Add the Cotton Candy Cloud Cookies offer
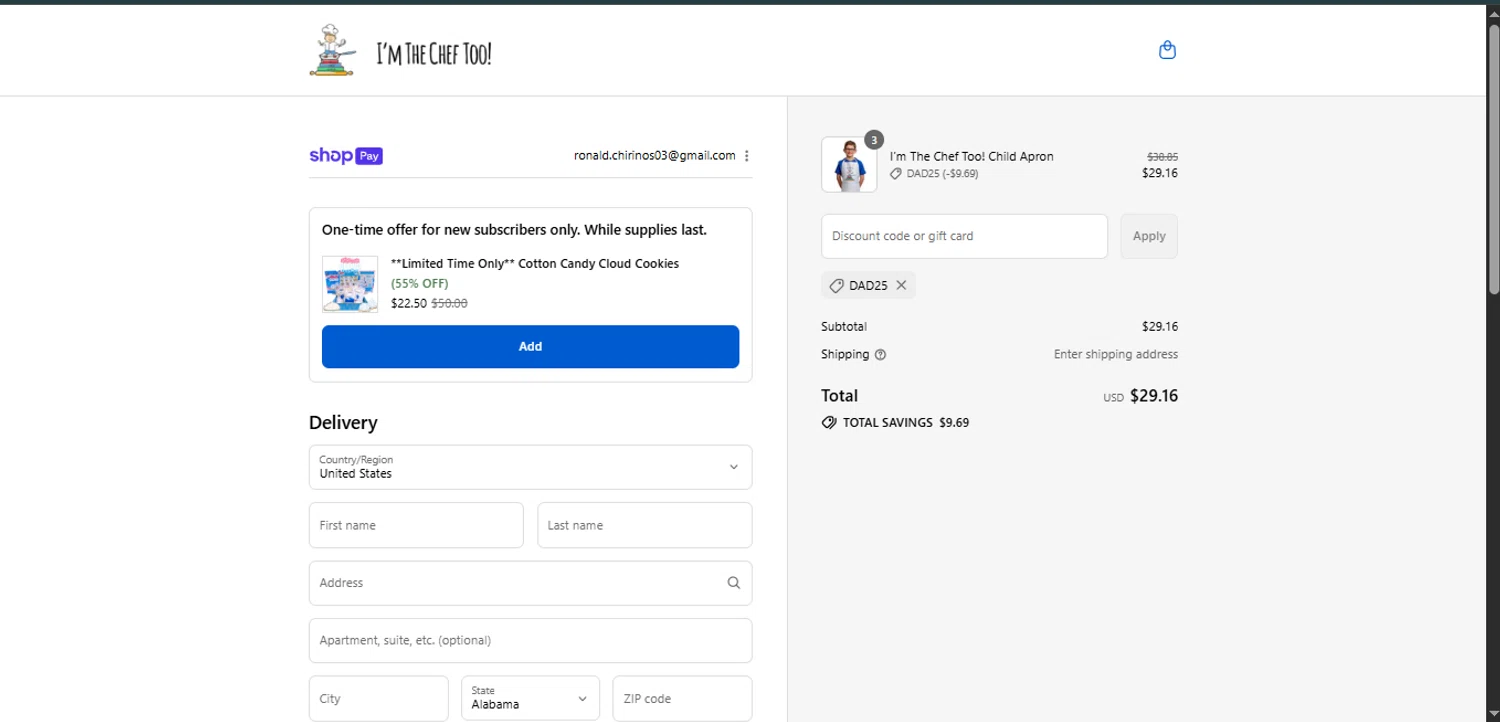Viewport: 1500px width, 722px height. 530,346
